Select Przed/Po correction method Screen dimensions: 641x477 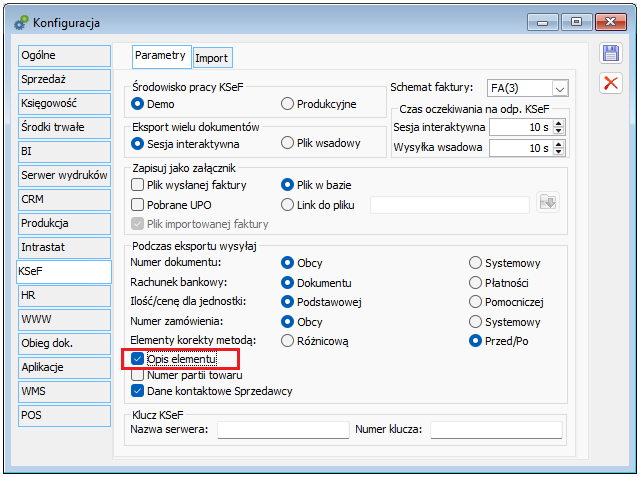475,341
